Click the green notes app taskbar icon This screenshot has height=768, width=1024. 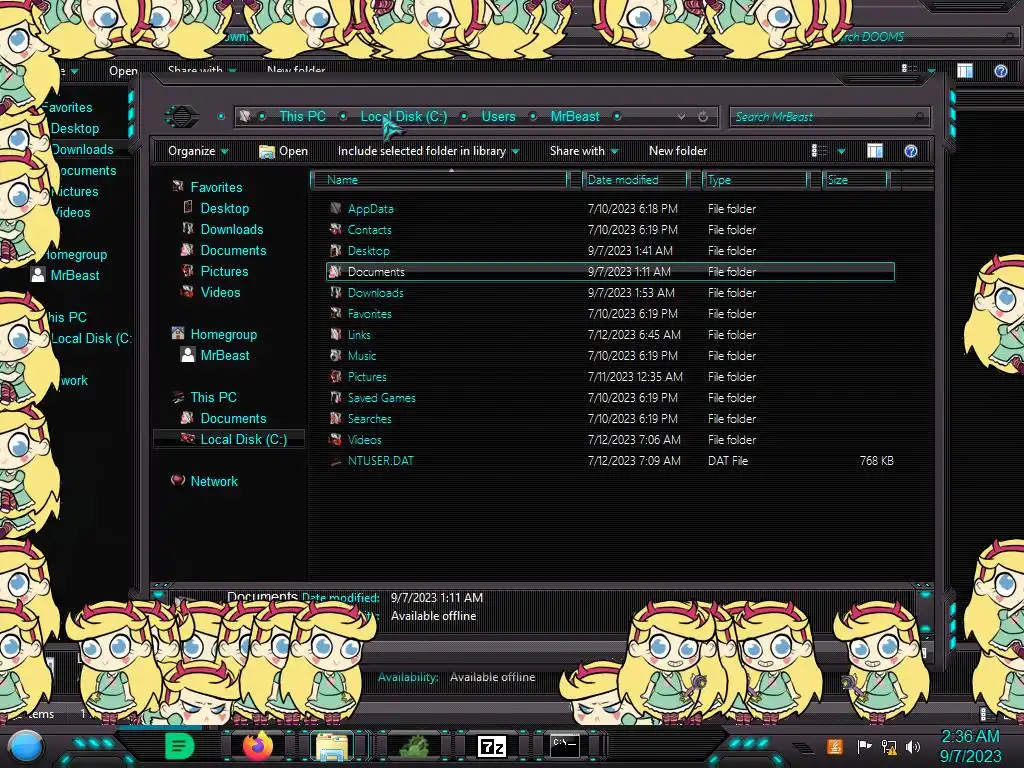tap(180, 745)
